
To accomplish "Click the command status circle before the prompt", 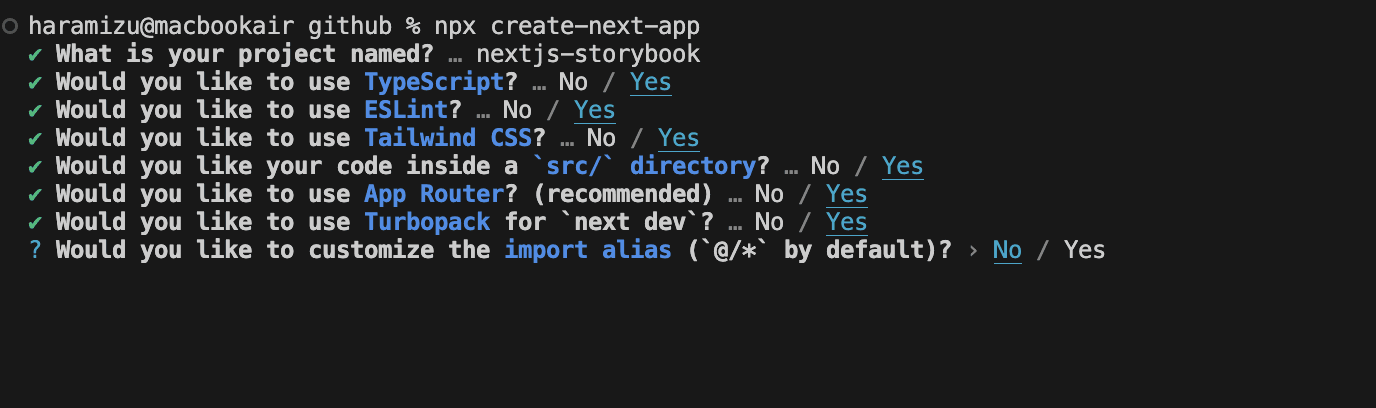I will [11, 26].
